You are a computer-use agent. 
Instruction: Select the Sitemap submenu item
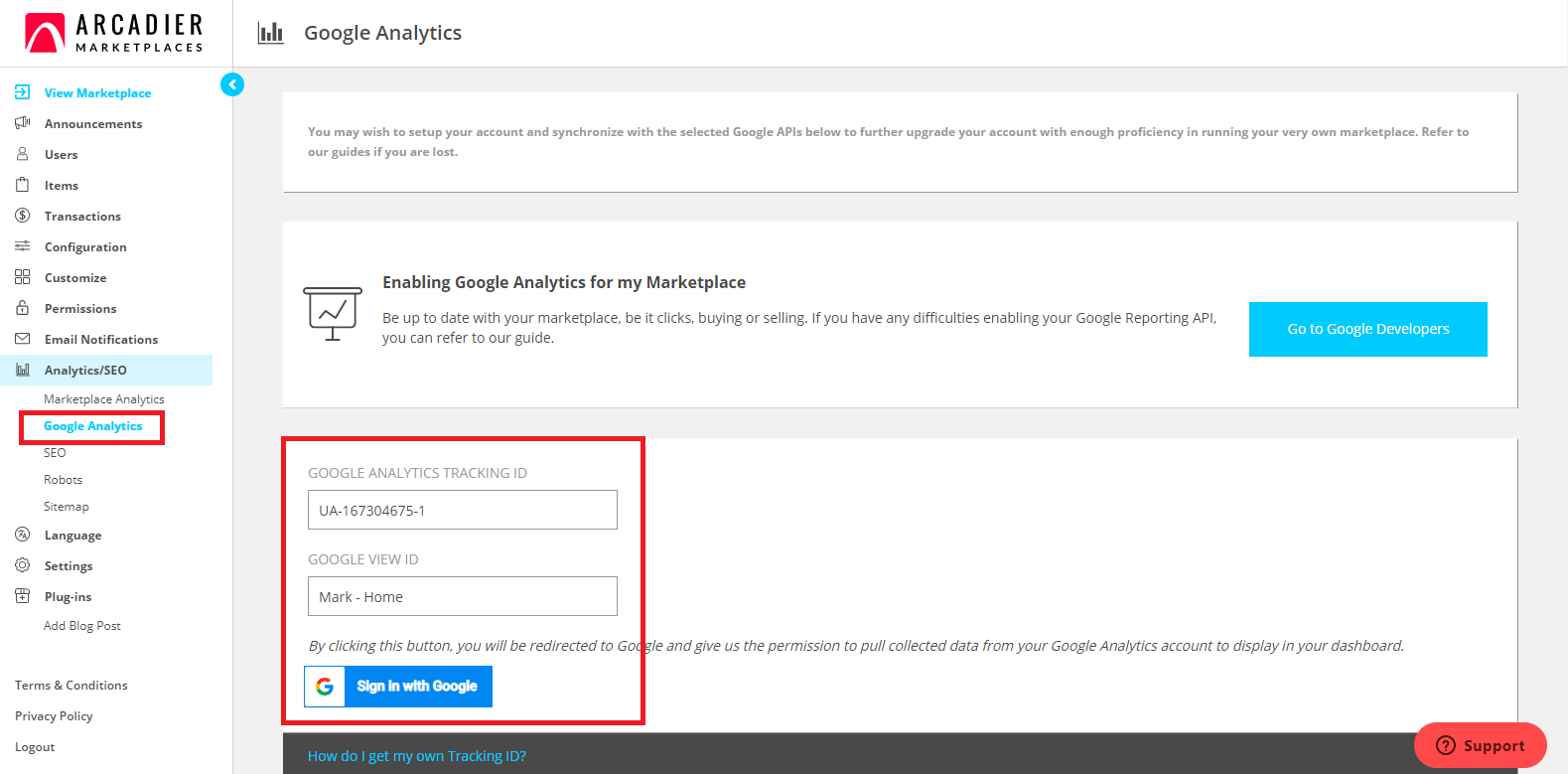click(67, 507)
